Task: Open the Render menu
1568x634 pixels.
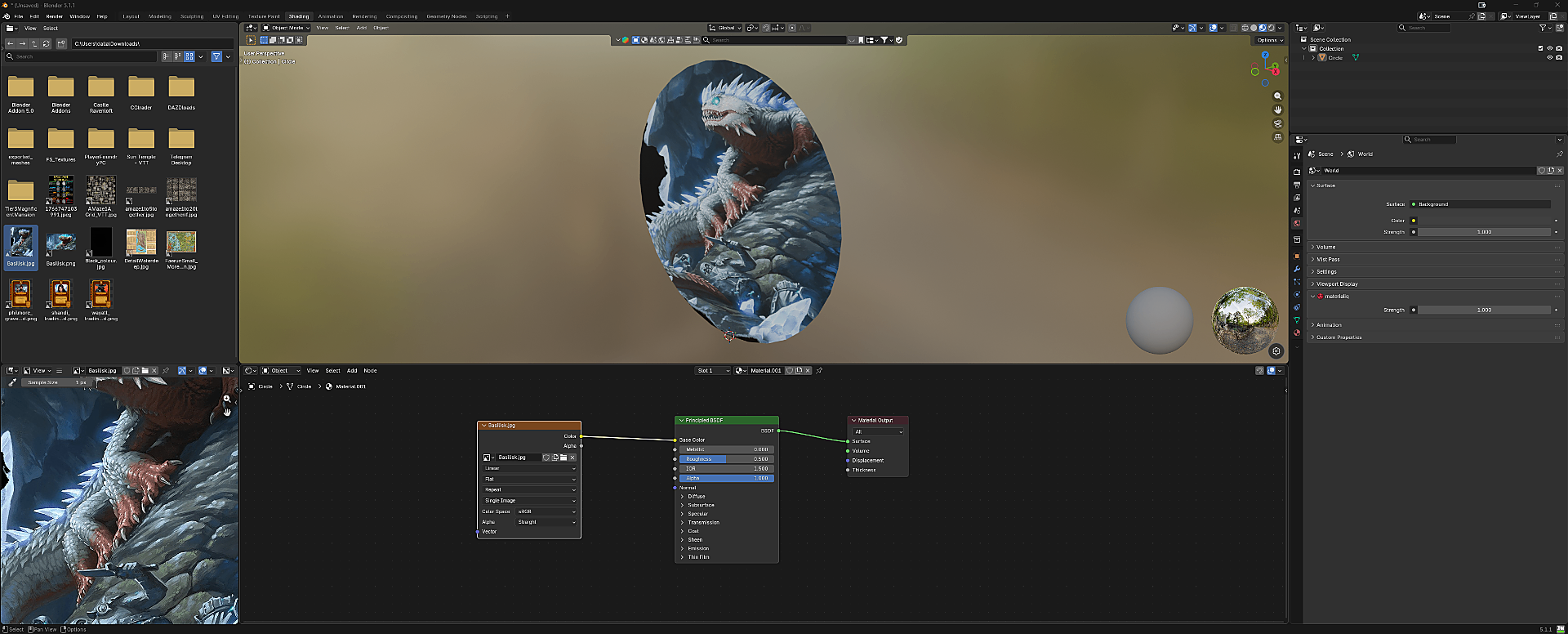Action: point(54,16)
